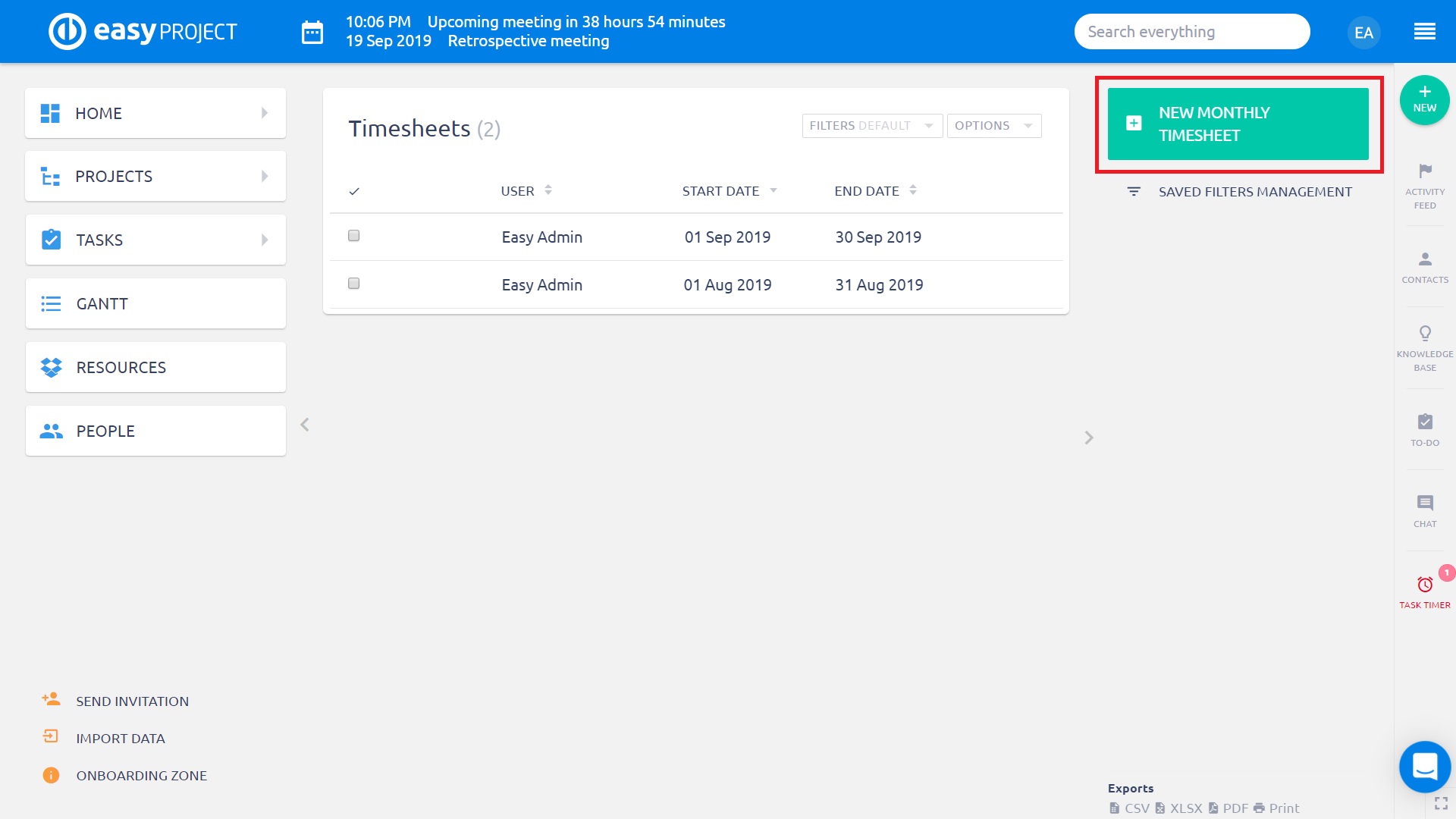Check the 01 Sep 2019 timesheet row
This screenshot has height=819, width=1456.
(353, 236)
